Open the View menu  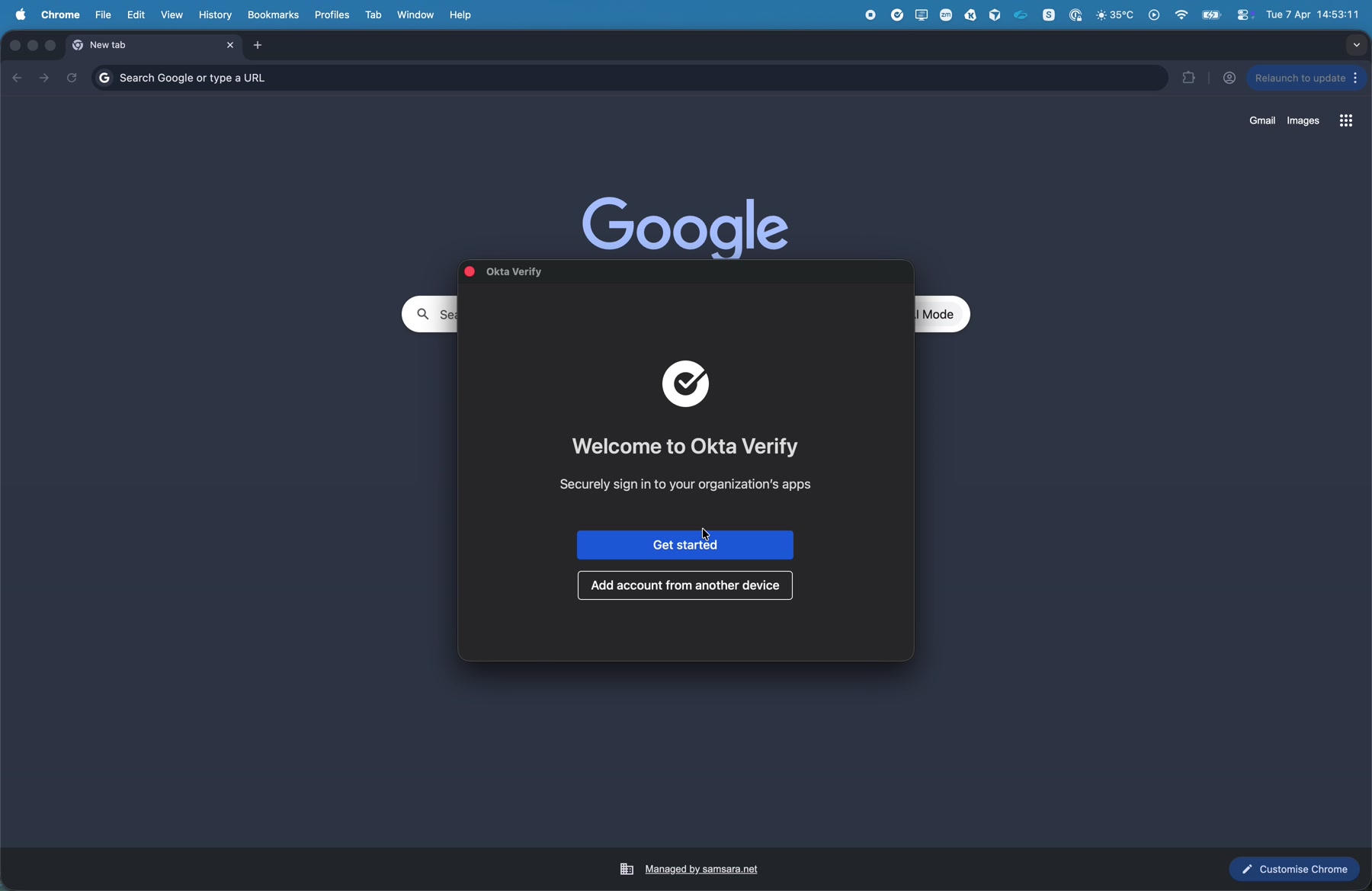172,14
